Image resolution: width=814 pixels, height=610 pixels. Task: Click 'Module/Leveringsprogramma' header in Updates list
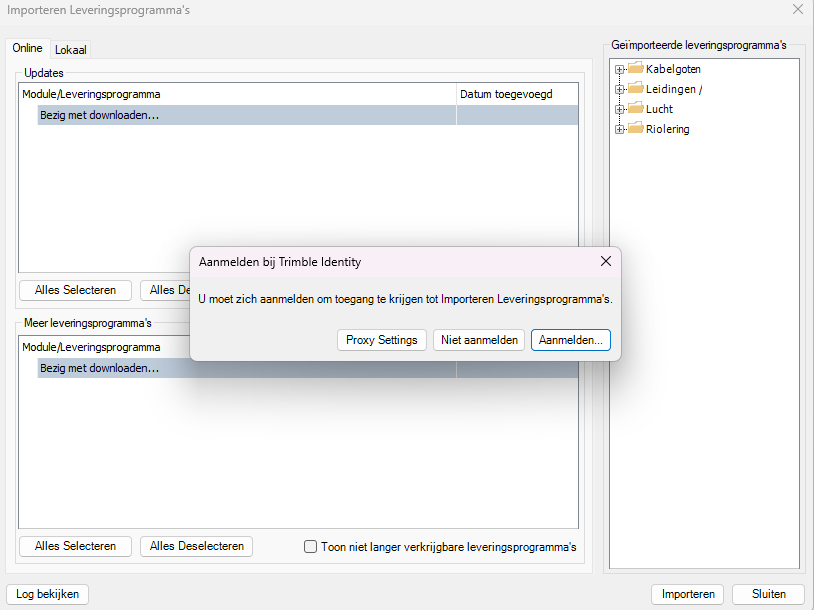click(x=238, y=94)
